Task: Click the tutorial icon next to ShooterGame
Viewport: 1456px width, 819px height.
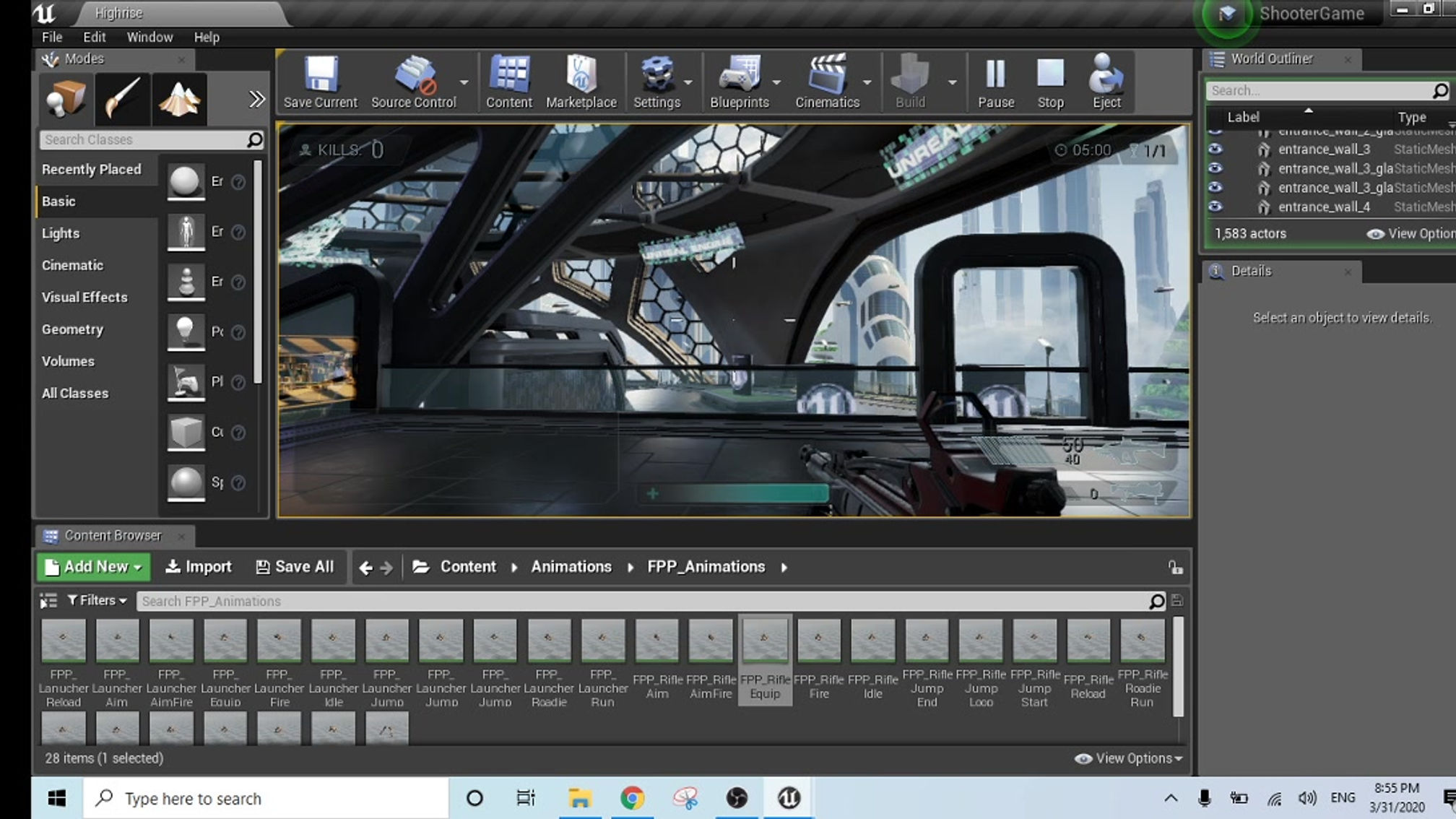Action: (x=1227, y=14)
